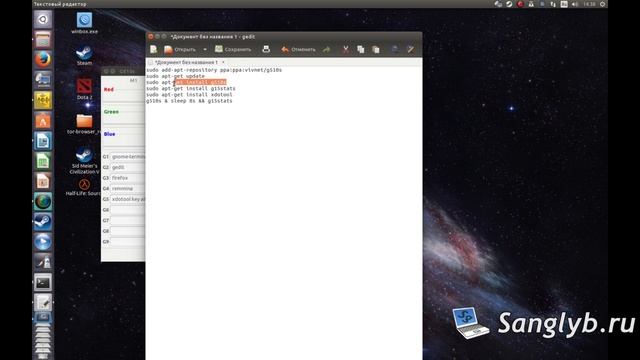Click the G5 field with xdotool key

click(127, 199)
